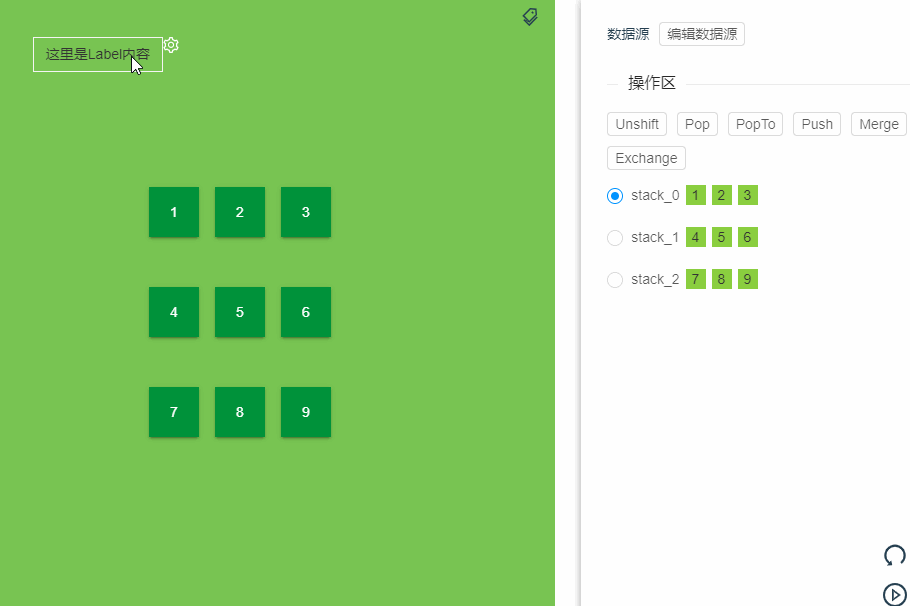Click the 这里是Label内容 label box
Viewport: 910px width, 606px height.
97,54
